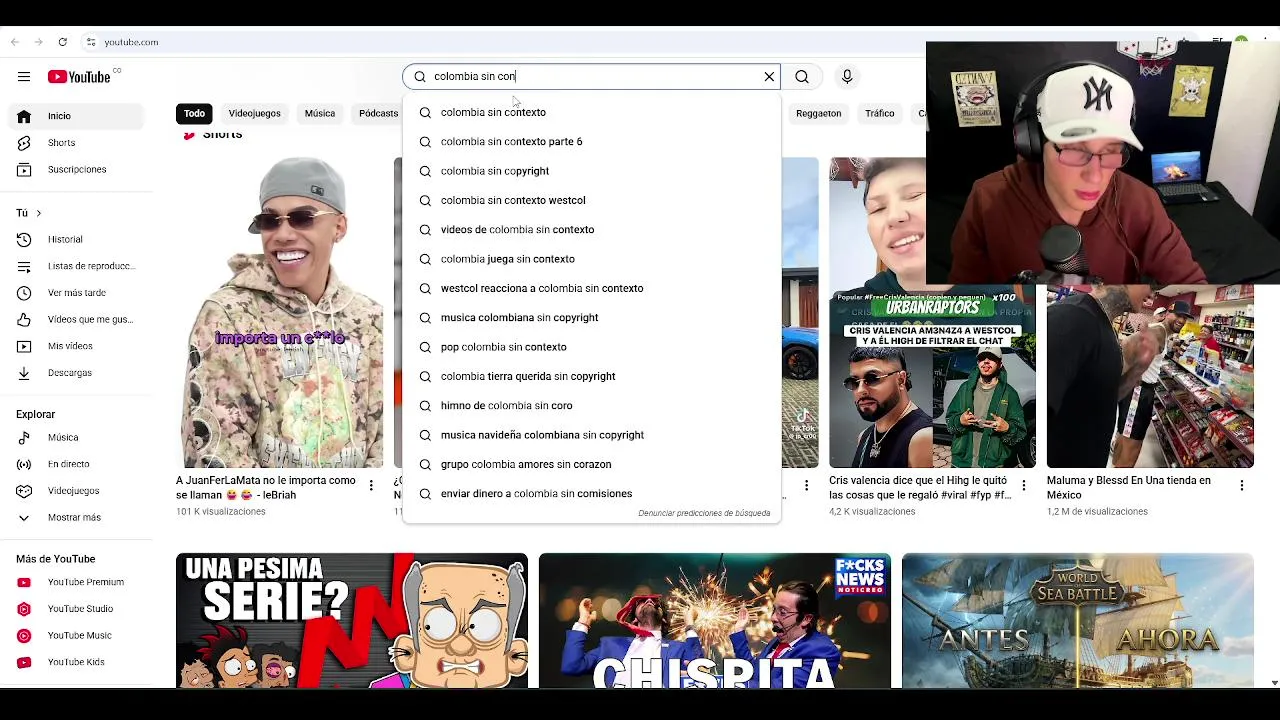Open YouTube Premium link
The height and width of the screenshot is (720, 1280).
tap(76, 582)
